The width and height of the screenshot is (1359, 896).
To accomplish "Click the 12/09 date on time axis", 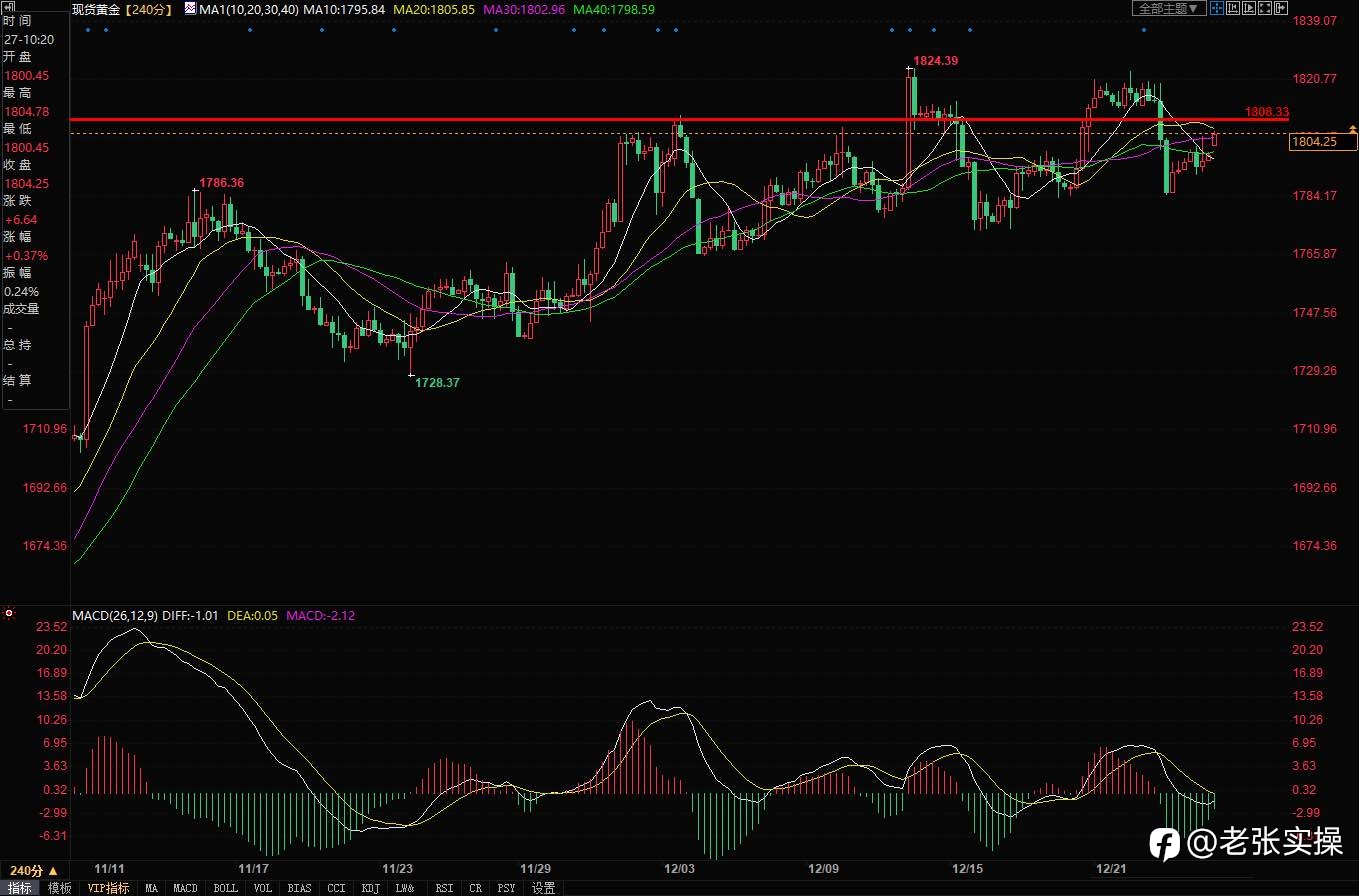I will tap(824, 868).
